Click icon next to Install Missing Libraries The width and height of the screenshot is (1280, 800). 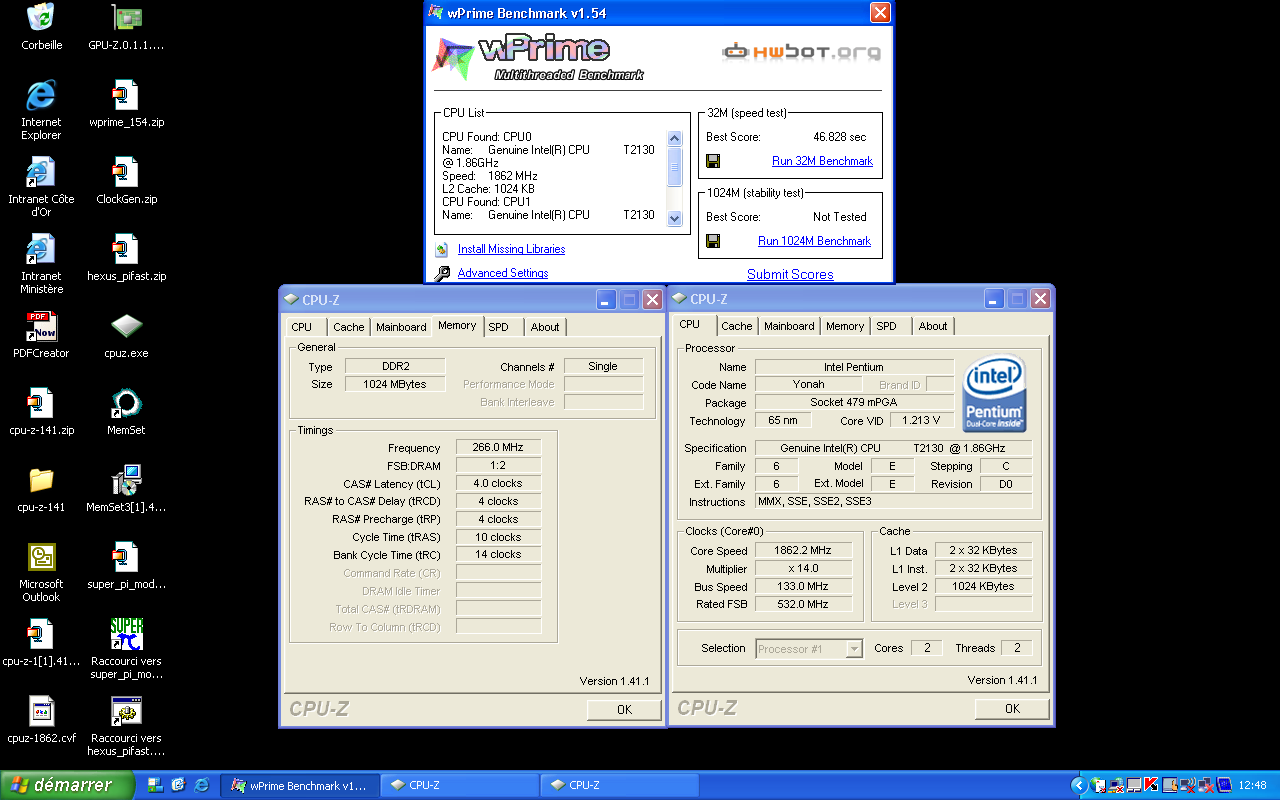tap(442, 250)
